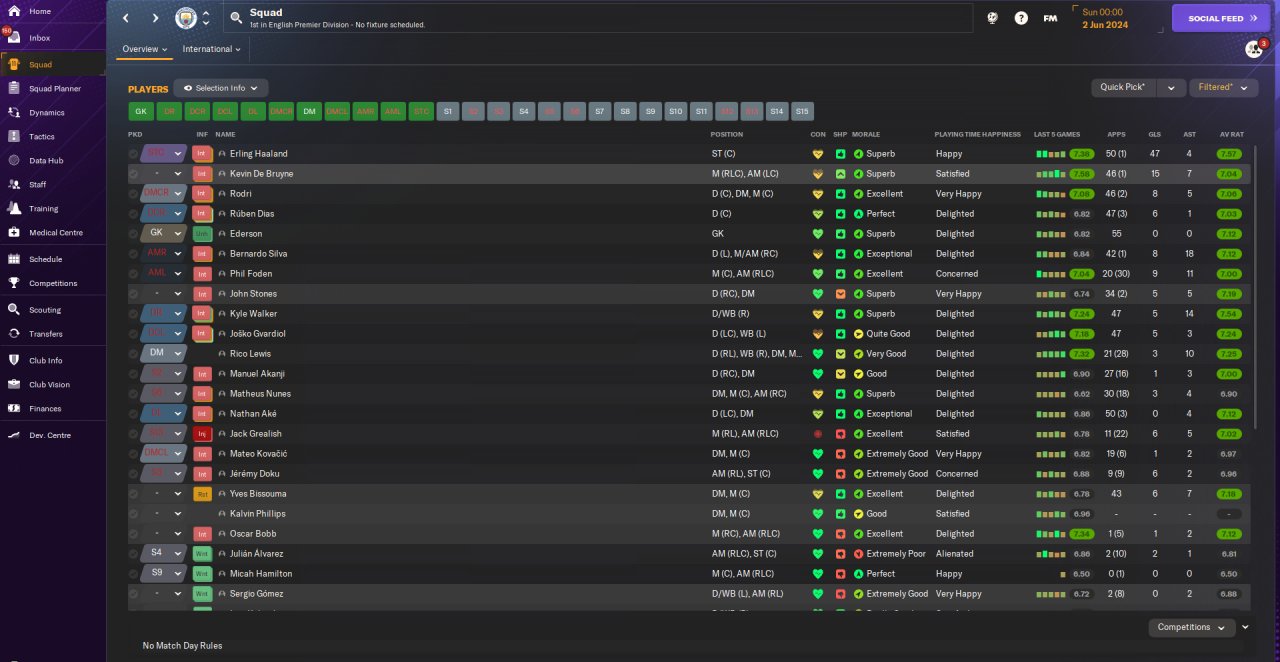Sort by the MORALE column header

(x=866, y=134)
